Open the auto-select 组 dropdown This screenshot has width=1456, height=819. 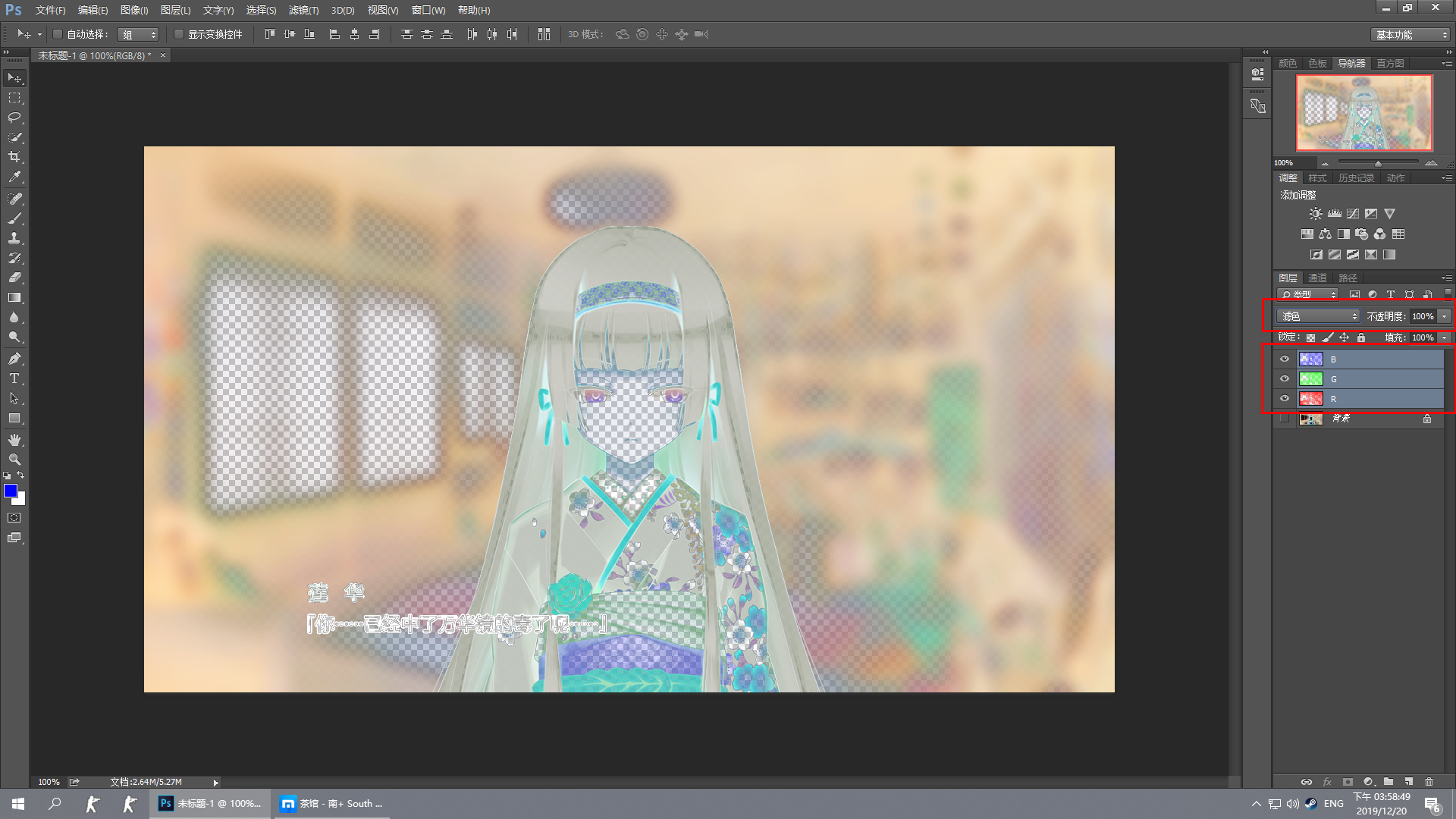138,34
